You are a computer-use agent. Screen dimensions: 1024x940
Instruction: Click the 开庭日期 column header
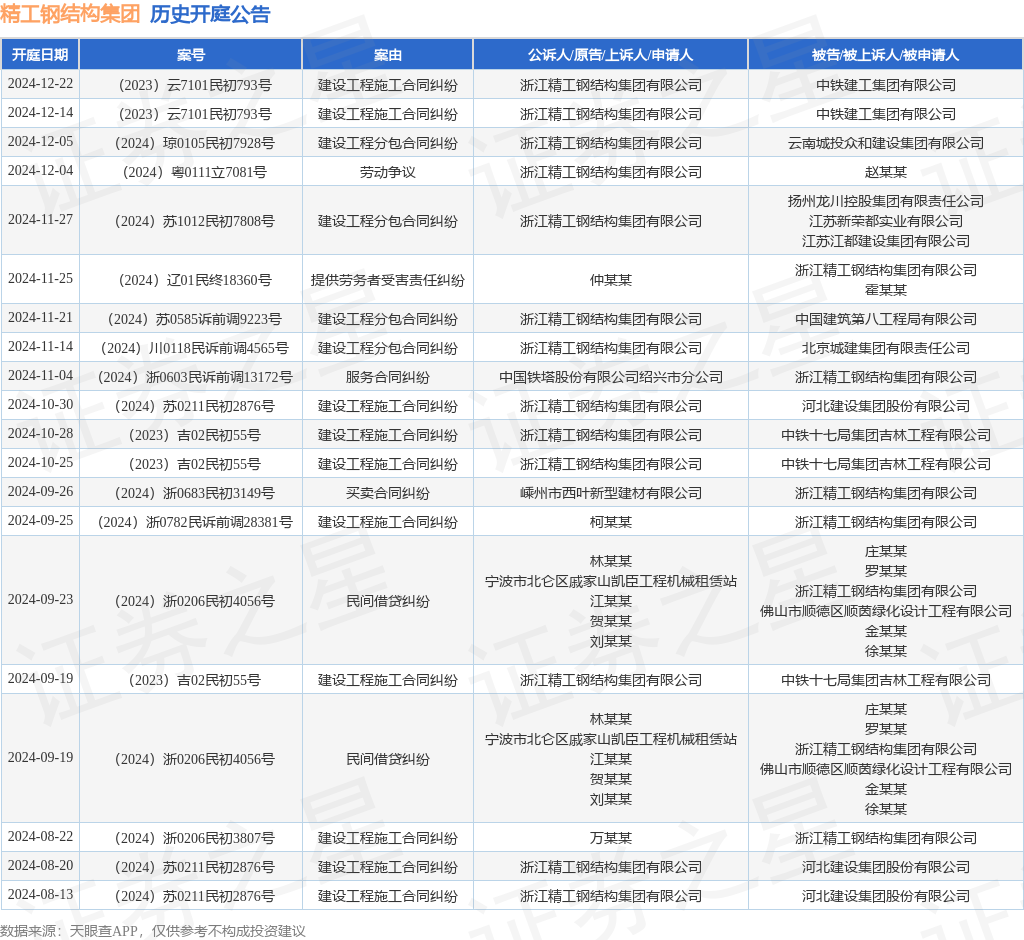point(40,55)
